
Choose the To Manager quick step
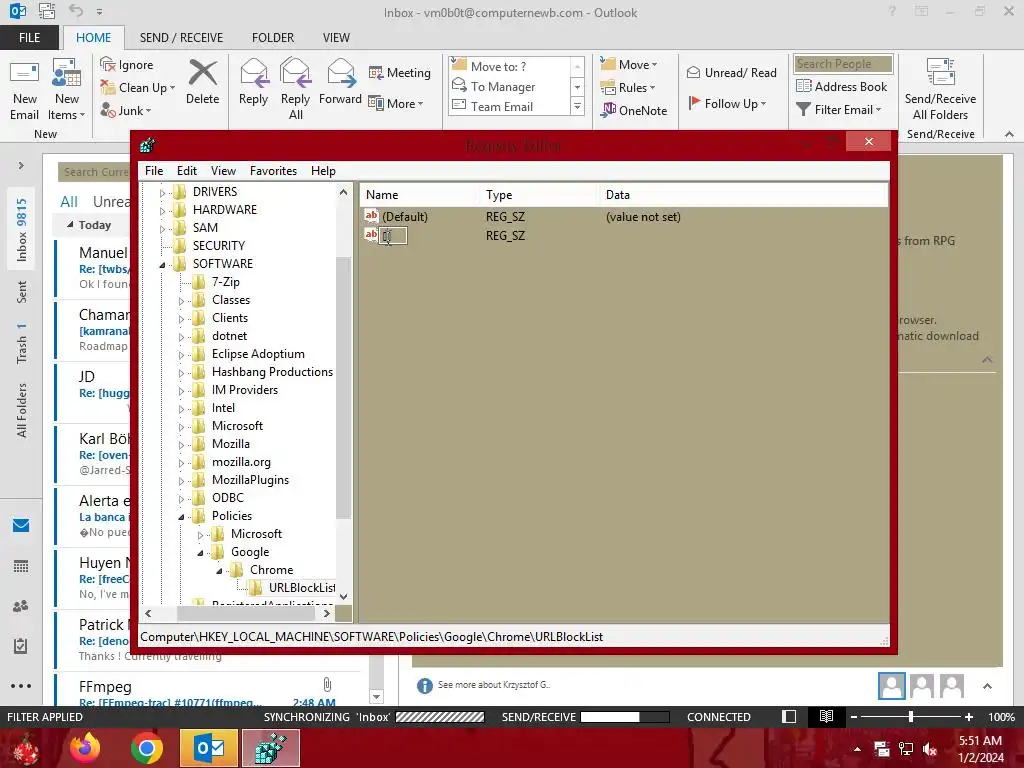503,86
